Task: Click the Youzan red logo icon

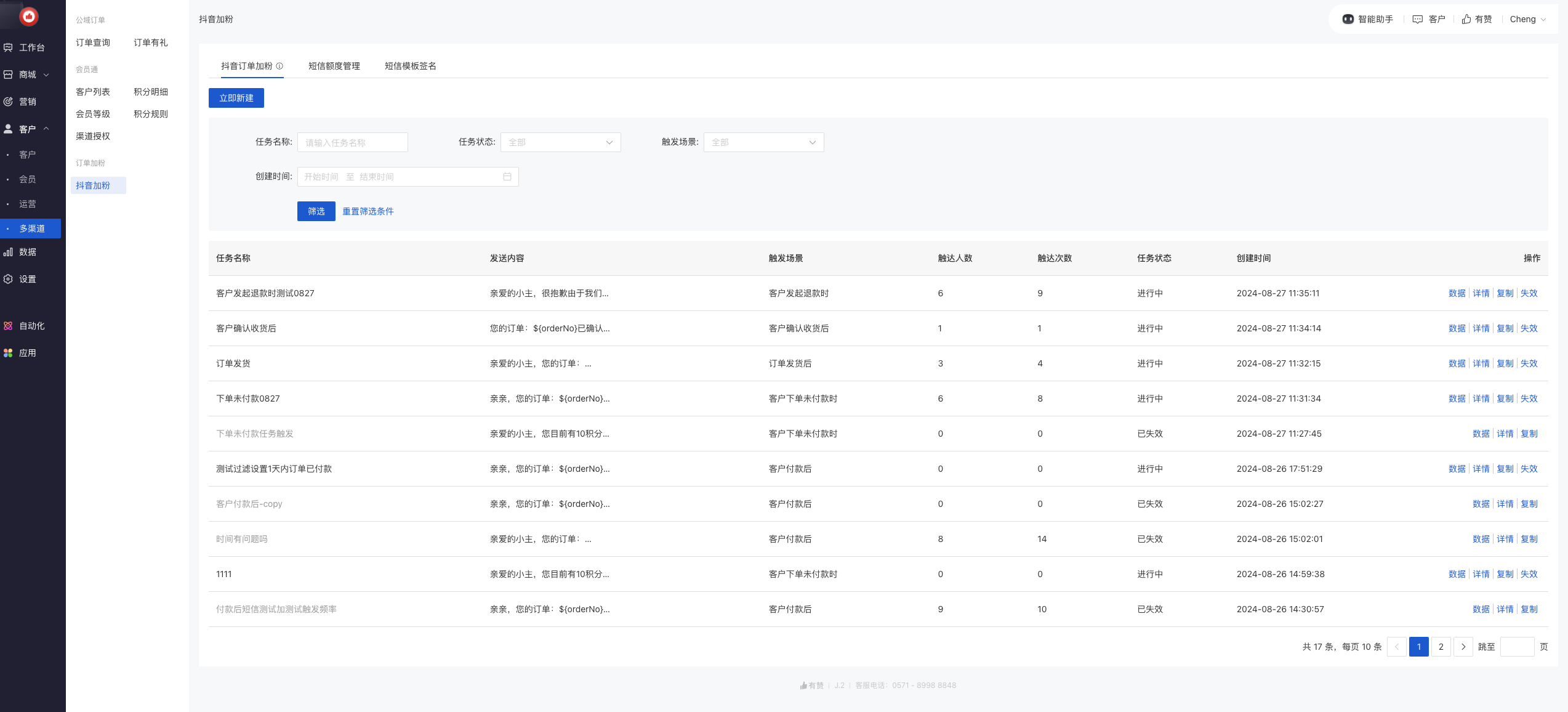Action: [x=28, y=17]
